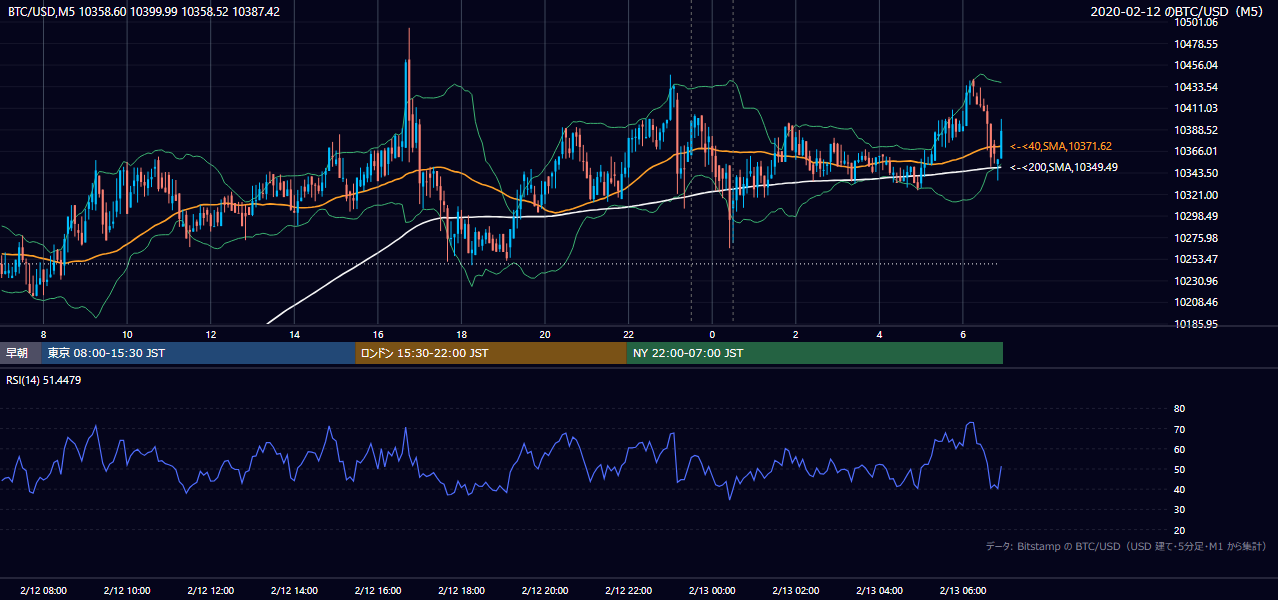The height and width of the screenshot is (600, 1278).
Task: Click the date label 2/12 20:00
Action: pos(545,590)
